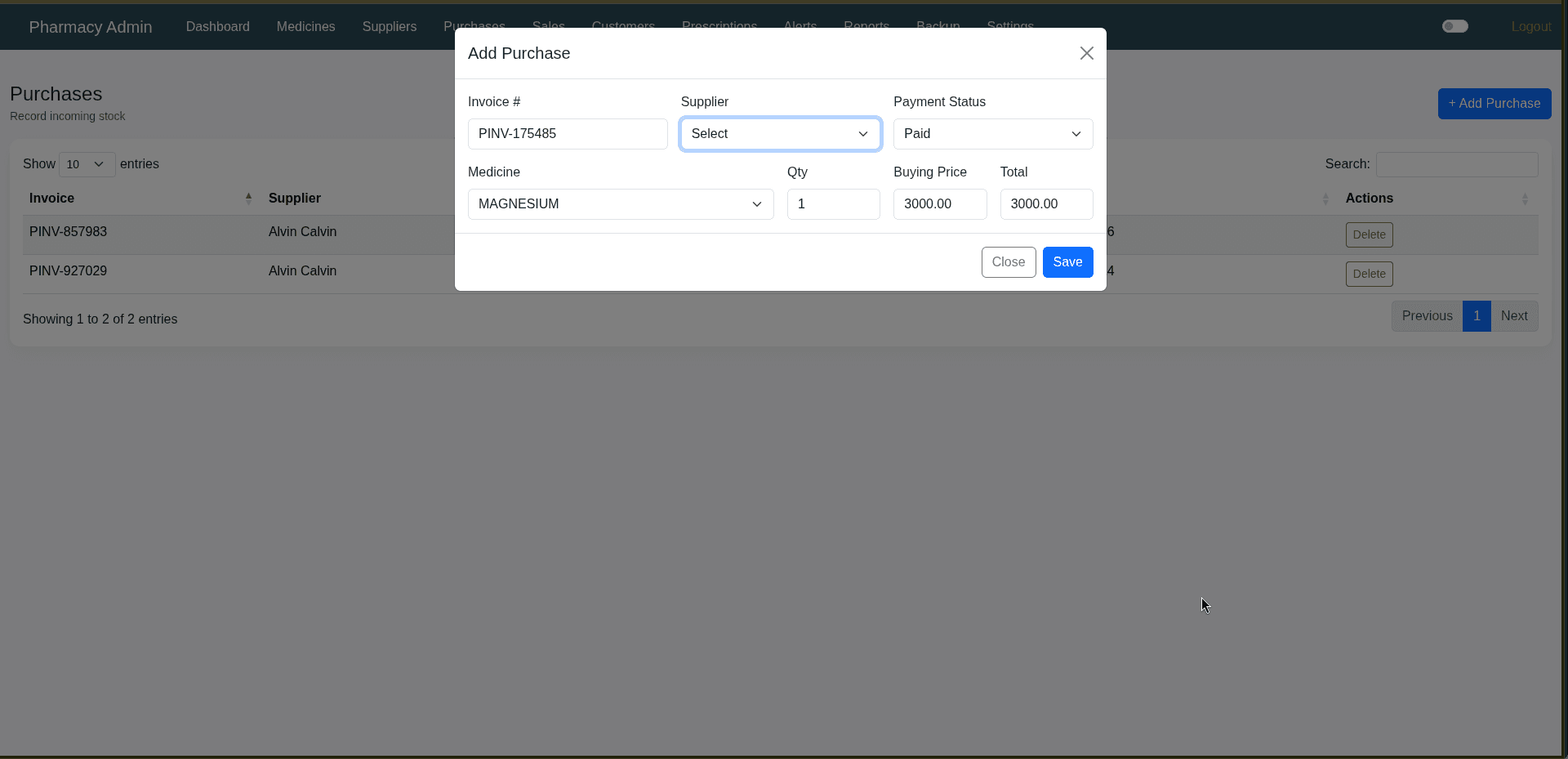Screen dimensions: 1568x759
Task: Go to the Next page of entries
Action: [1514, 315]
